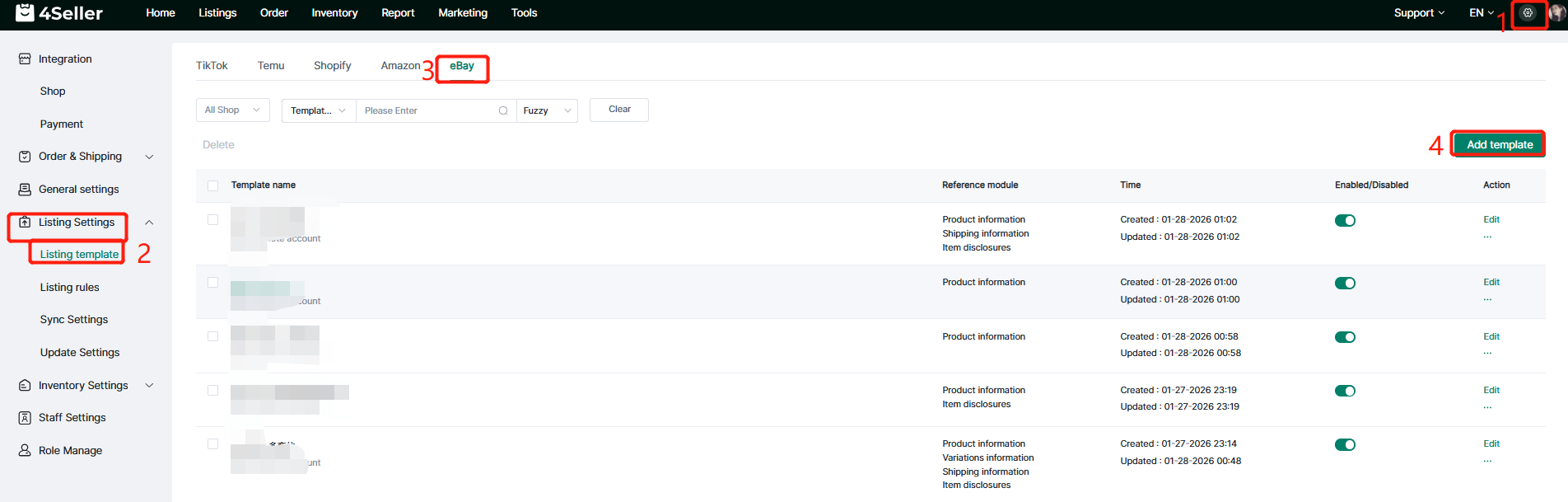Switch to the Amazon tab

tap(400, 66)
